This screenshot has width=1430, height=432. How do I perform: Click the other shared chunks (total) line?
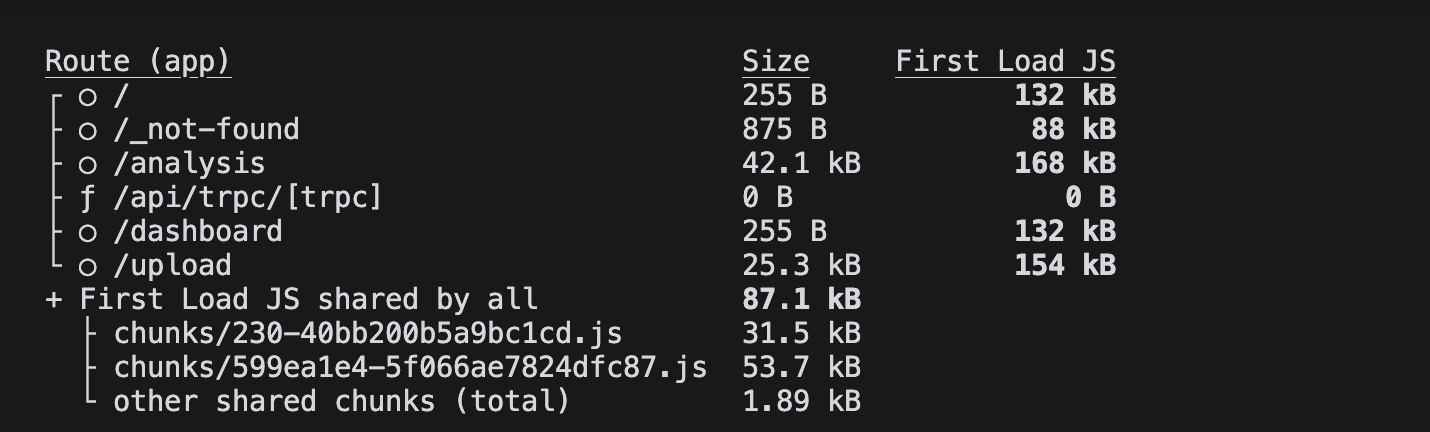click(341, 401)
